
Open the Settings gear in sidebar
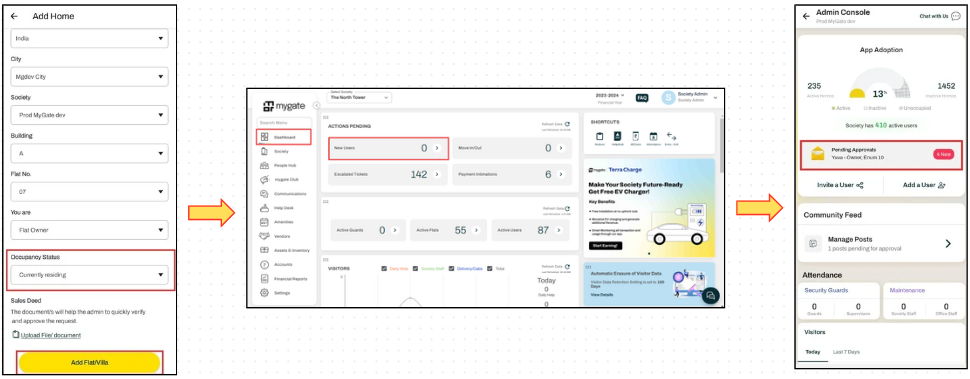(x=264, y=292)
